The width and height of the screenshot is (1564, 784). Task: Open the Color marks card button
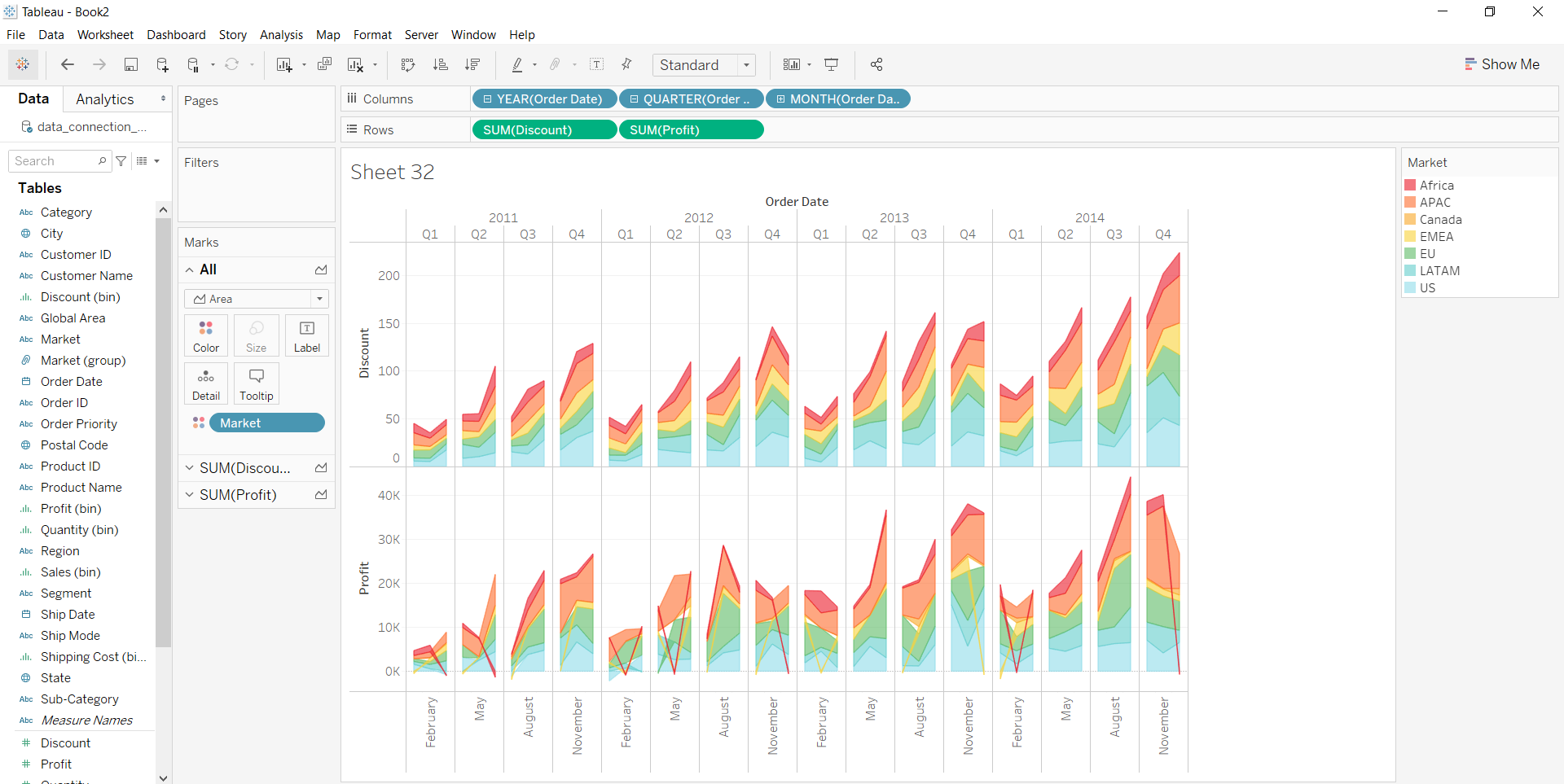[x=206, y=335]
